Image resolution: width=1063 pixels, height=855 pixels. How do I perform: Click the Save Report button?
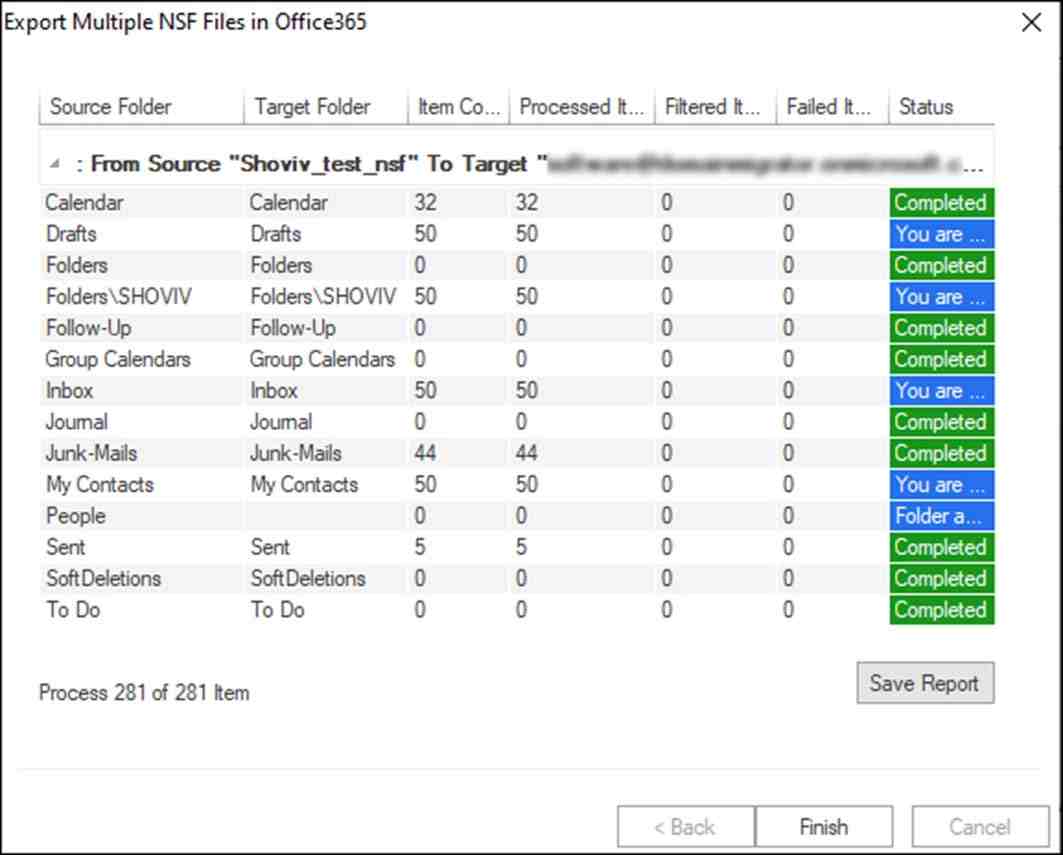point(924,684)
